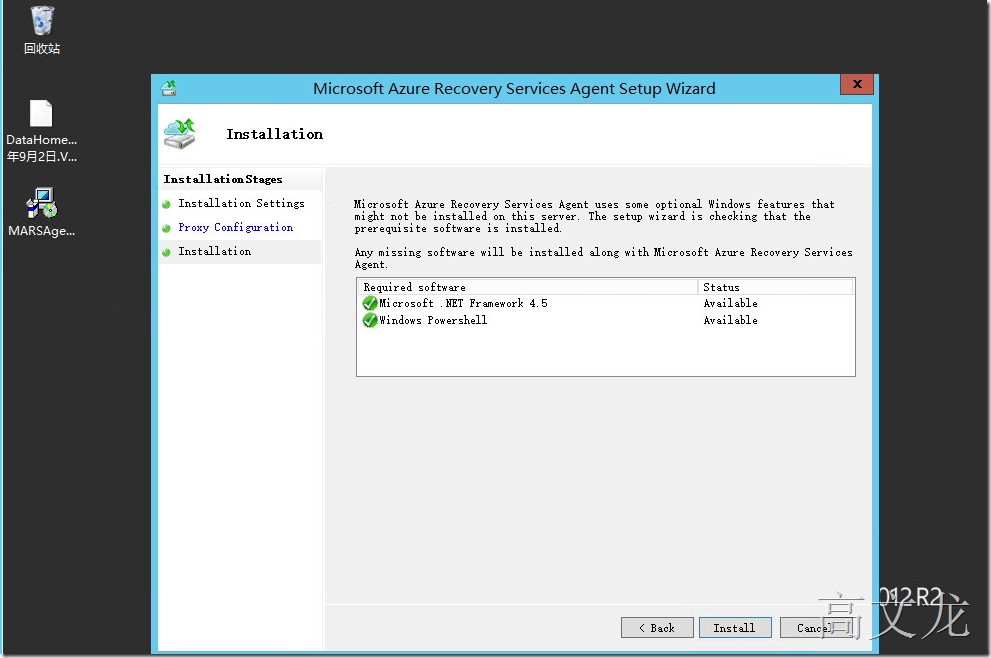Select the MARSAgent installer desktop icon

[x=41, y=212]
